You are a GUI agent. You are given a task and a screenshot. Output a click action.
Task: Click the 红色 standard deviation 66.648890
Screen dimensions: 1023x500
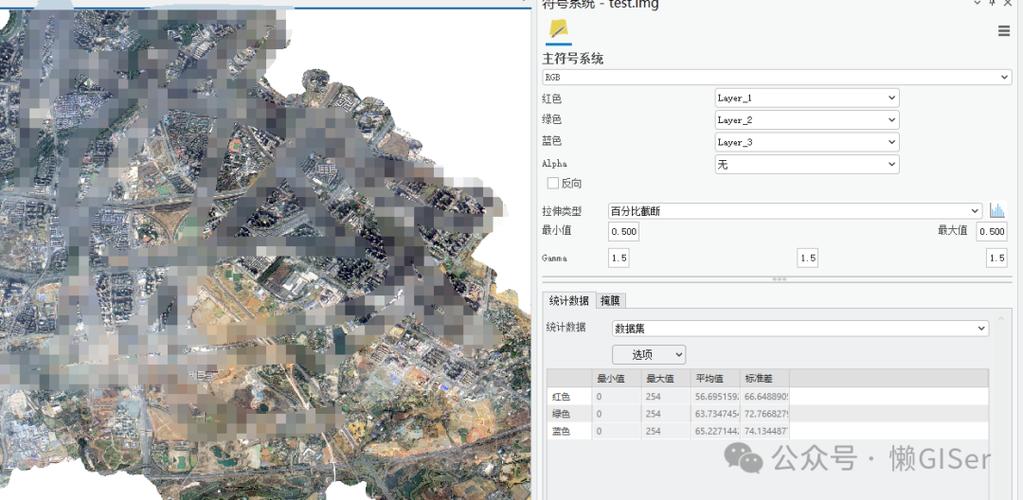765,396
